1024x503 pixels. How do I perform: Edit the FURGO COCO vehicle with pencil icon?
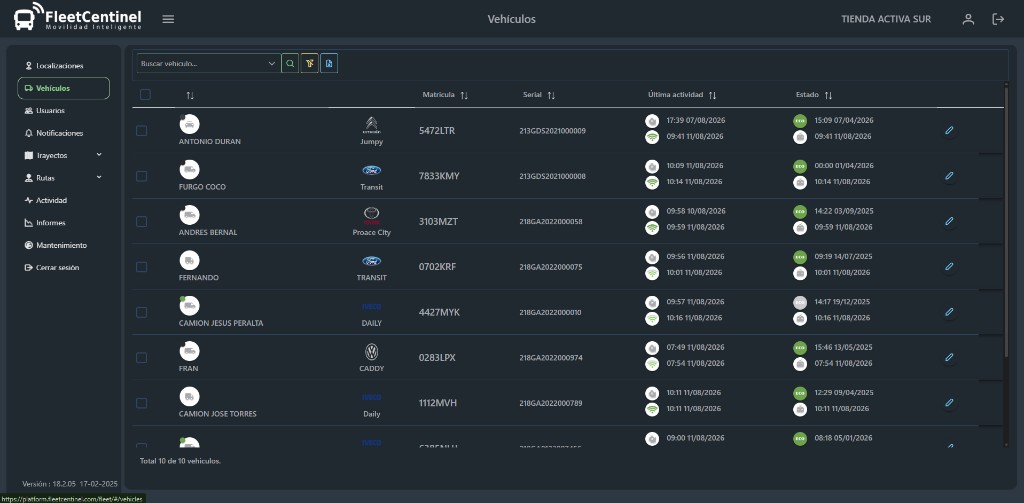(950, 176)
